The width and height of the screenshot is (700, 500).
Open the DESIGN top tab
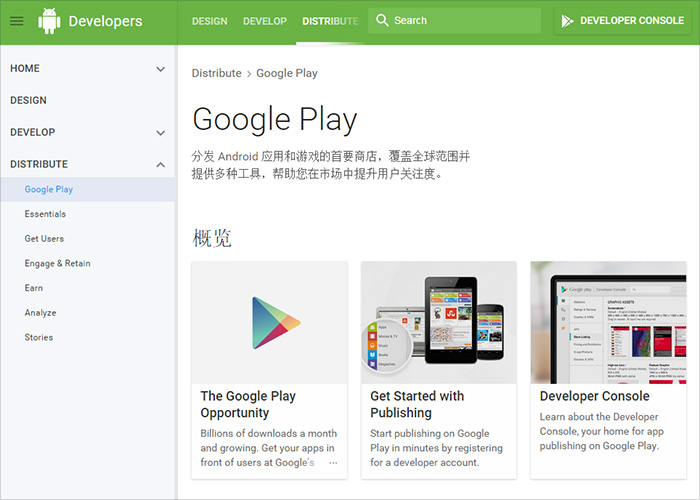click(209, 21)
